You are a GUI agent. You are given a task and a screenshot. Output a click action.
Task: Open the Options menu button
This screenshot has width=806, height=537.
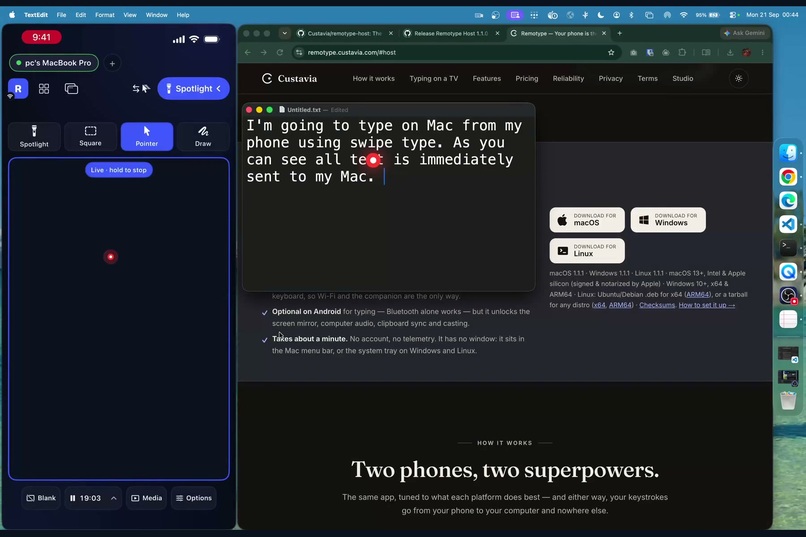(x=194, y=498)
